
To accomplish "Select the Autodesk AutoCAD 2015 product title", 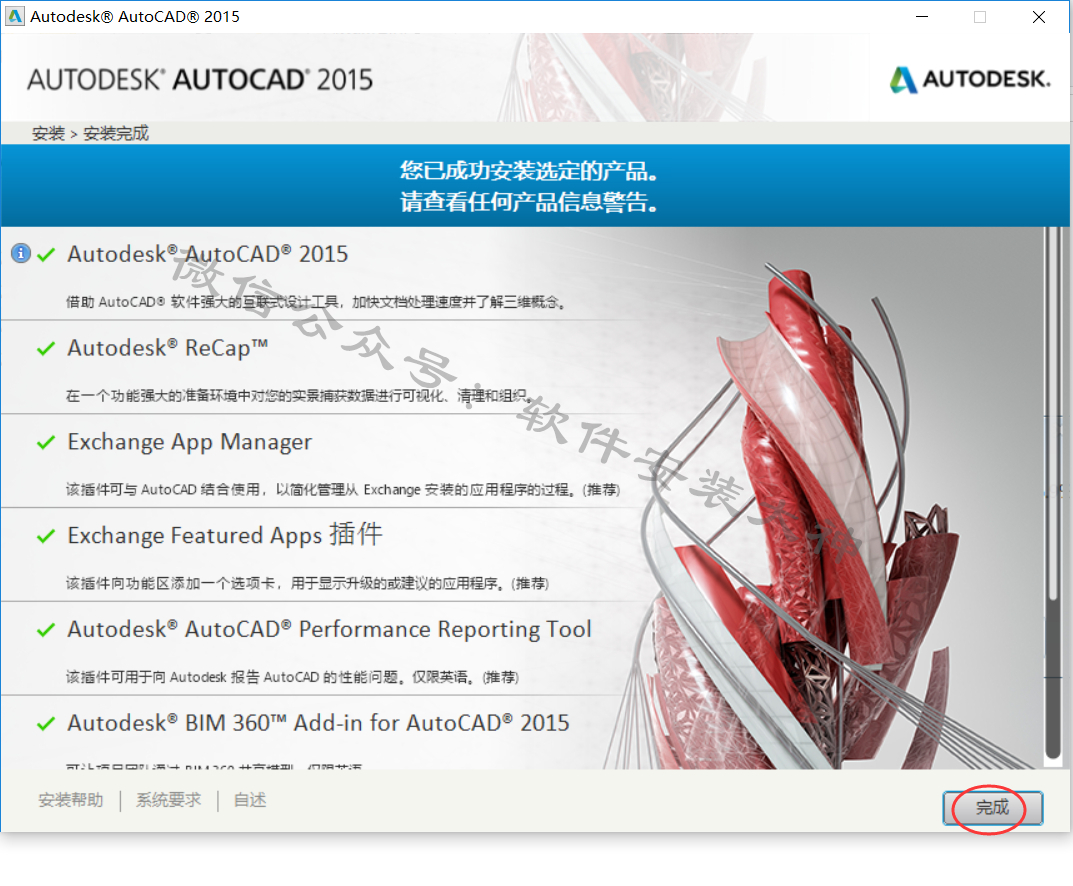I will pos(207,254).
